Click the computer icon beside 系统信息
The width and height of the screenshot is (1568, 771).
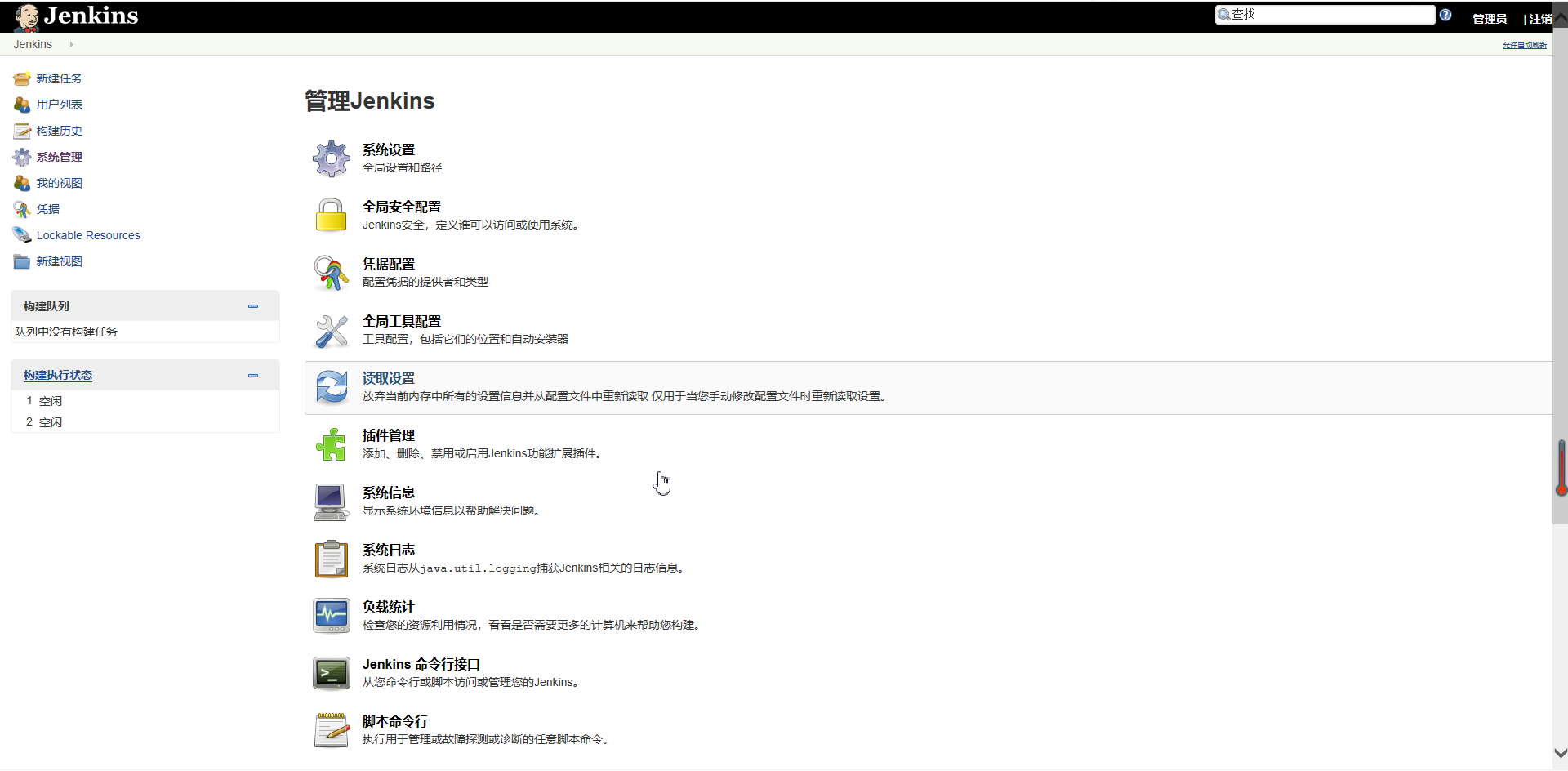(332, 501)
